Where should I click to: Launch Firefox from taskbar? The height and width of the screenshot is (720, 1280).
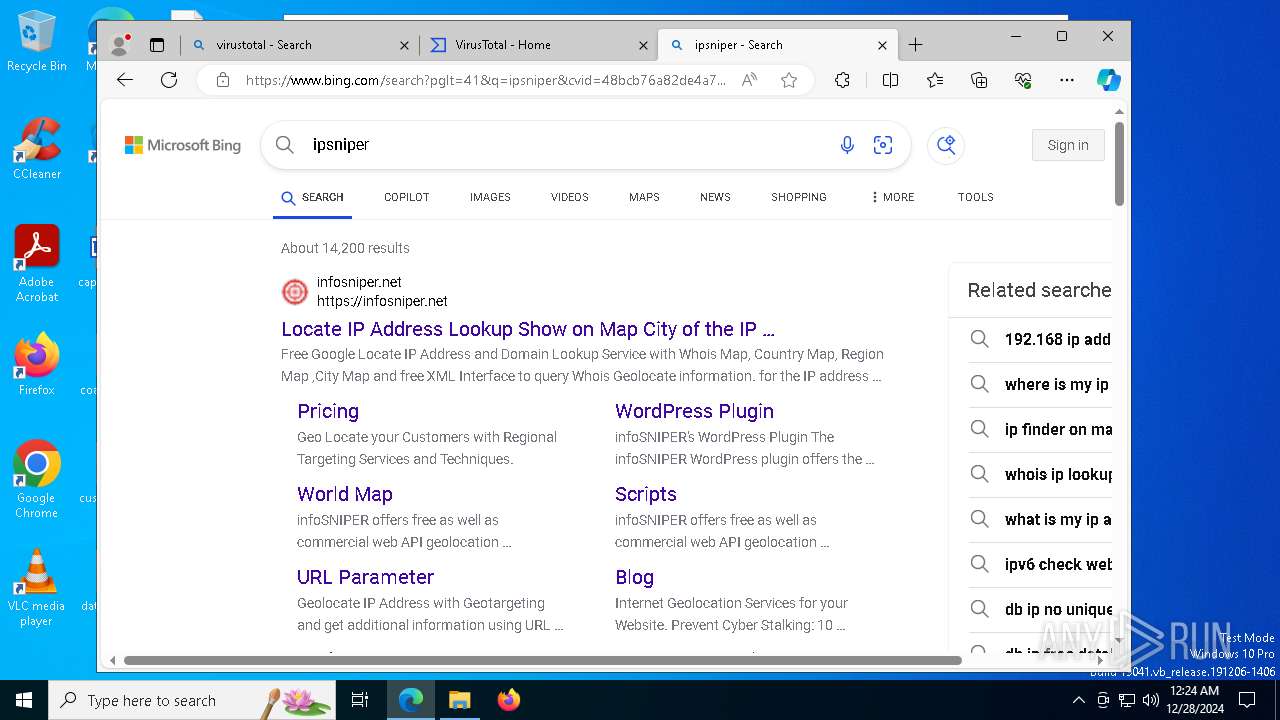pyautogui.click(x=509, y=700)
